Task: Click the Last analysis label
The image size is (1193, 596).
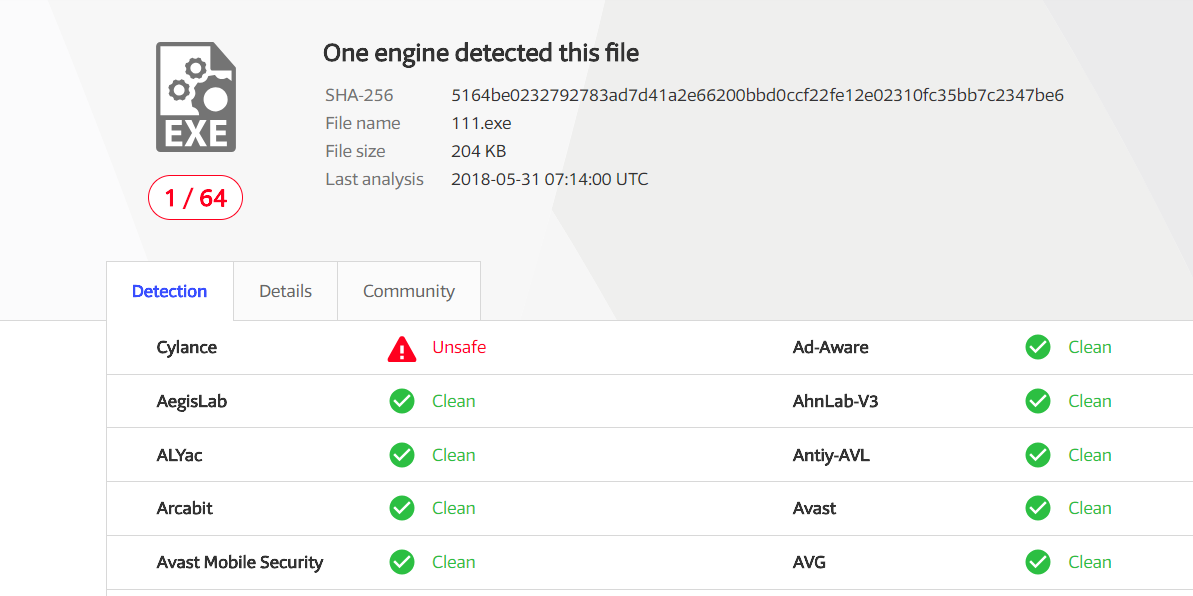Action: coord(374,180)
